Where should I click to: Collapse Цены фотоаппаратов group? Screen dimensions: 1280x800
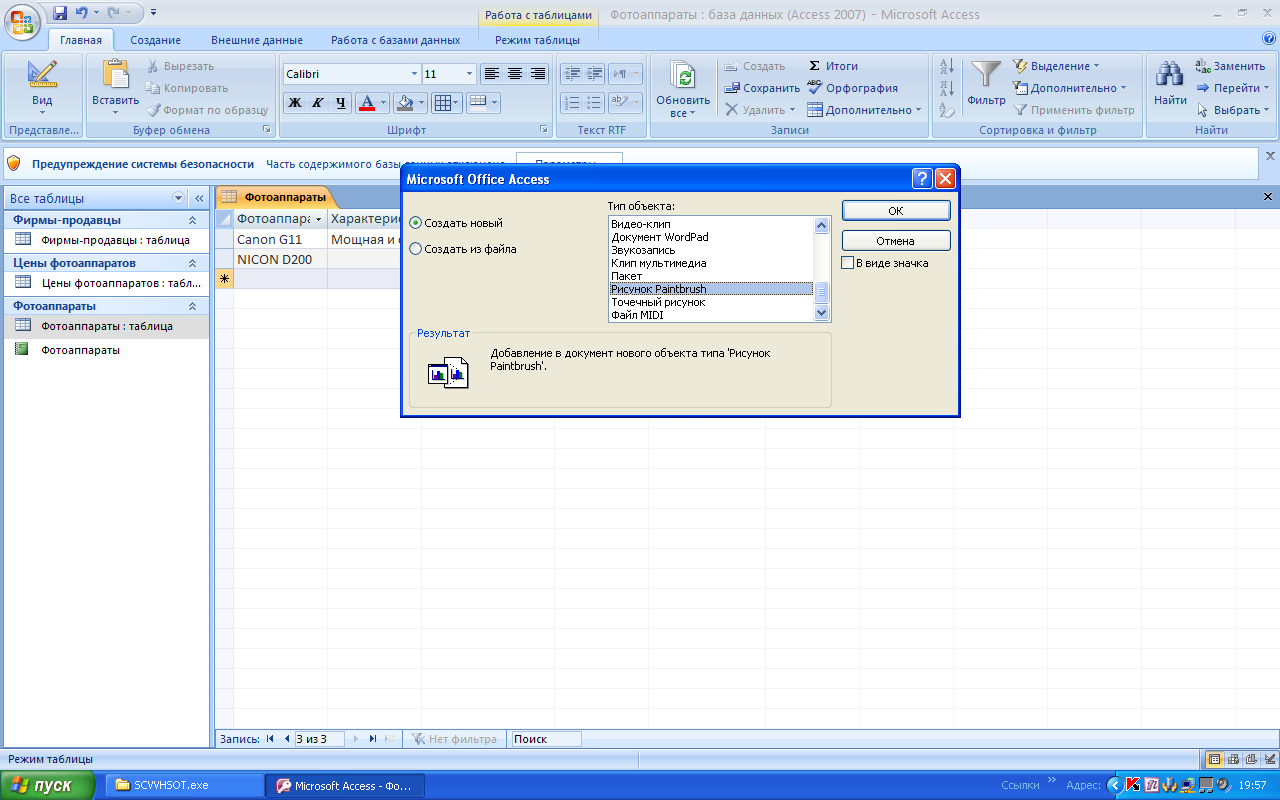coord(192,263)
